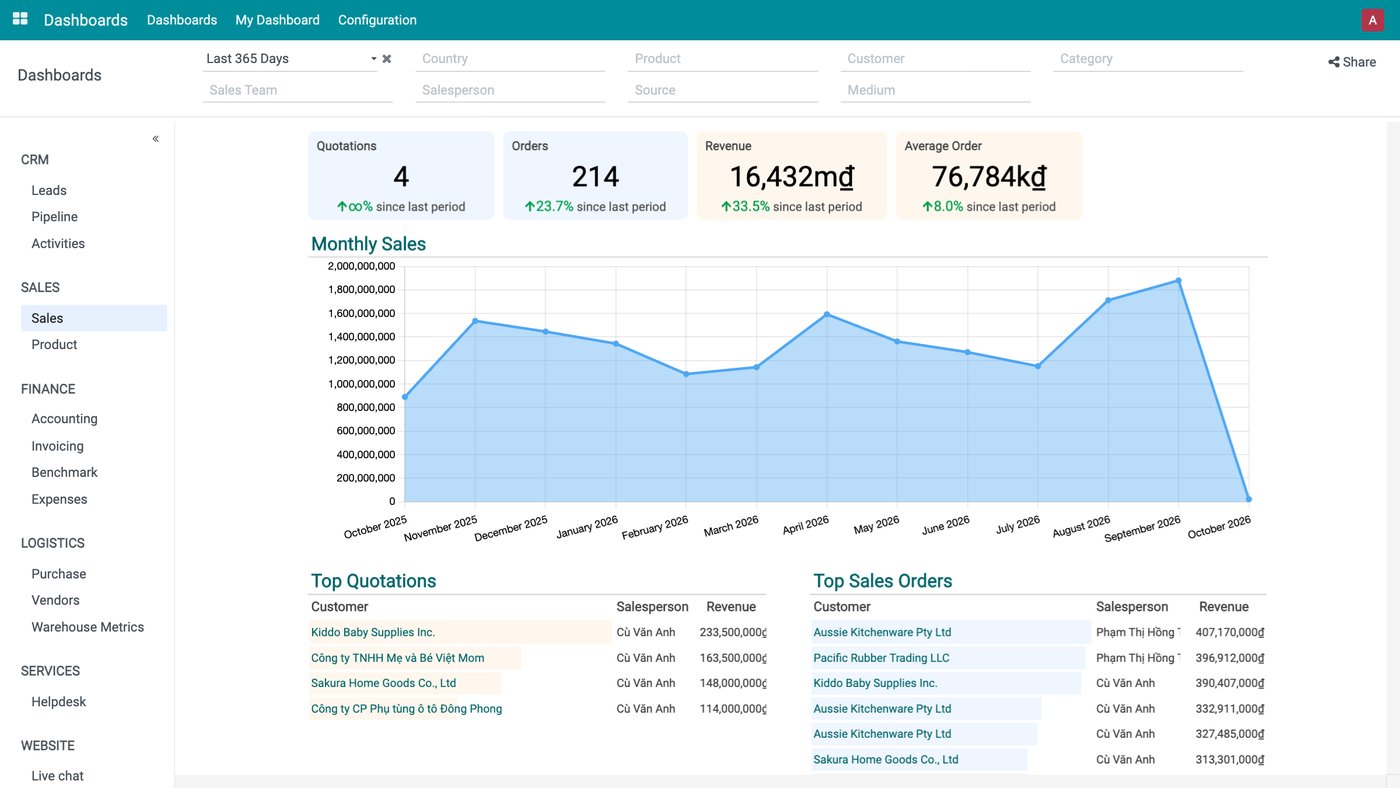Open the apps grid menu icon
Screen dimensions: 1400x788
[20, 19]
